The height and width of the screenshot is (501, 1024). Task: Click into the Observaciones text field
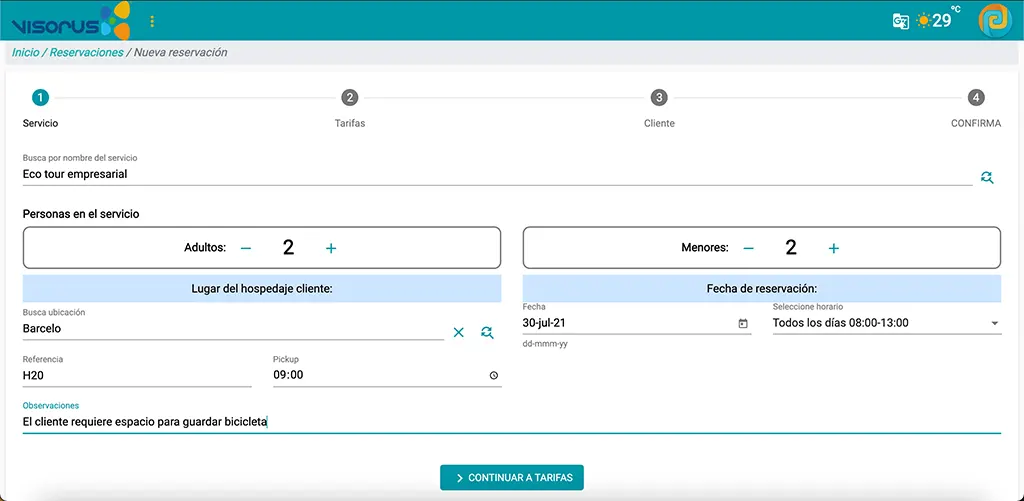coord(511,422)
